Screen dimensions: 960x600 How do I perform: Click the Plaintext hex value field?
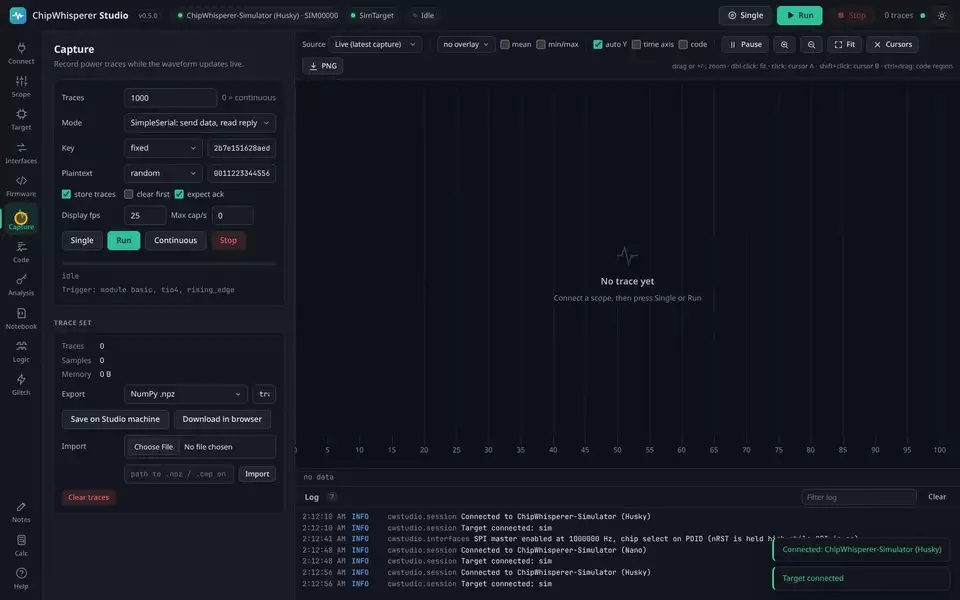pos(241,173)
